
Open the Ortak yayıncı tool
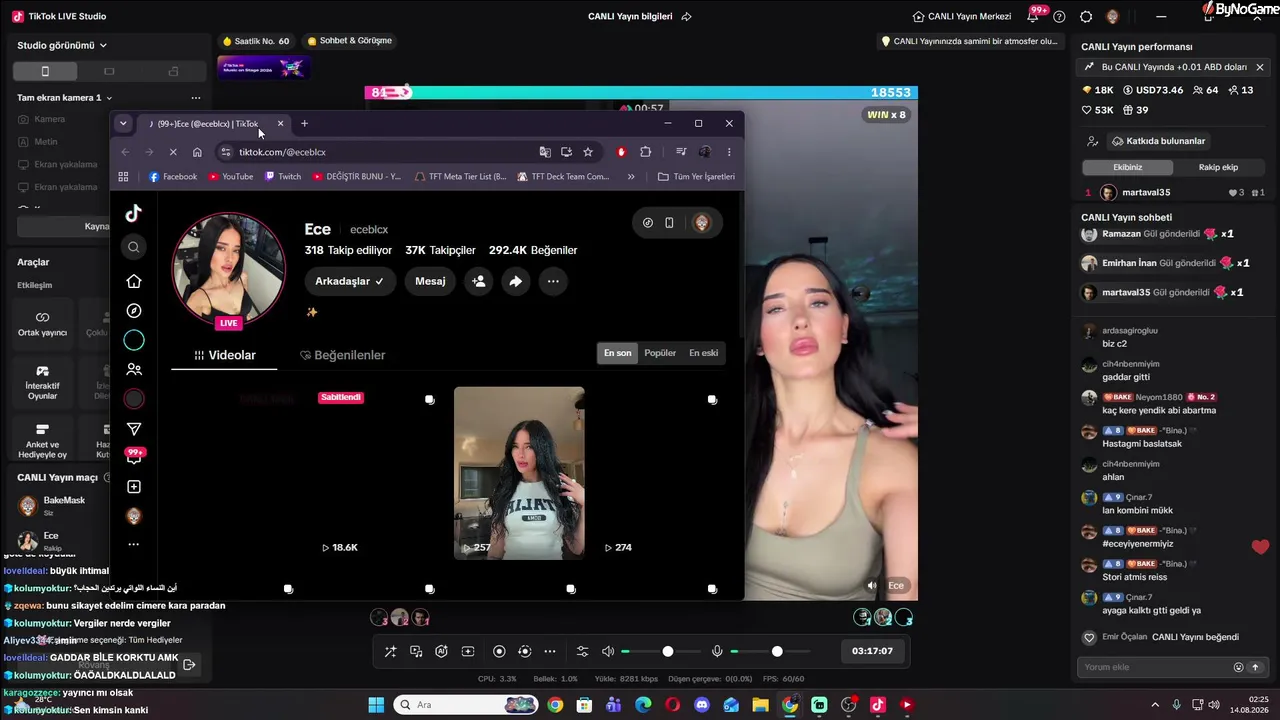(x=42, y=322)
